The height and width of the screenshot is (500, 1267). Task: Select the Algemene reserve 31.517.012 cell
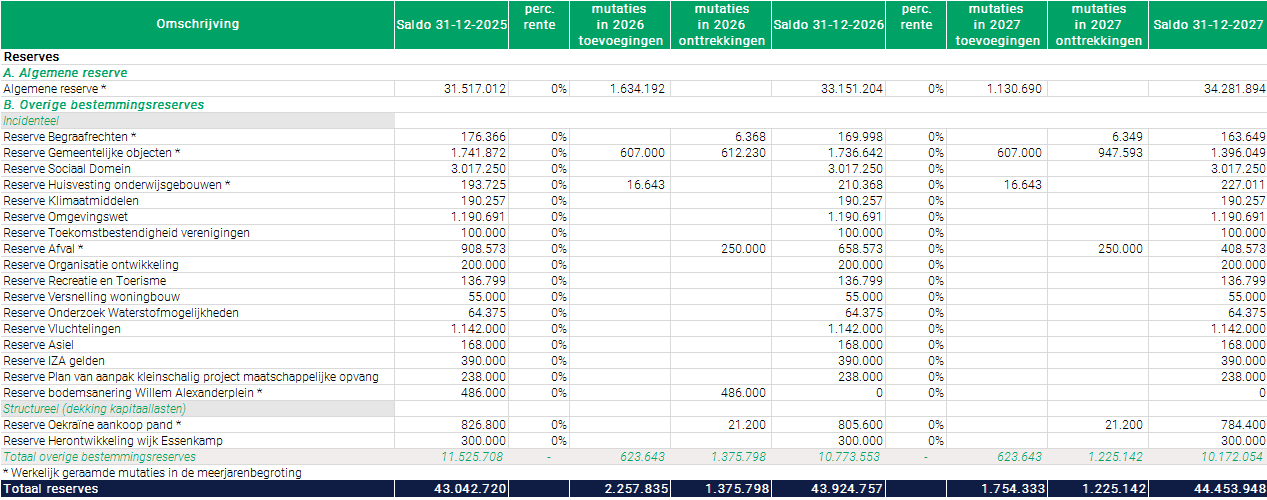[x=473, y=89]
